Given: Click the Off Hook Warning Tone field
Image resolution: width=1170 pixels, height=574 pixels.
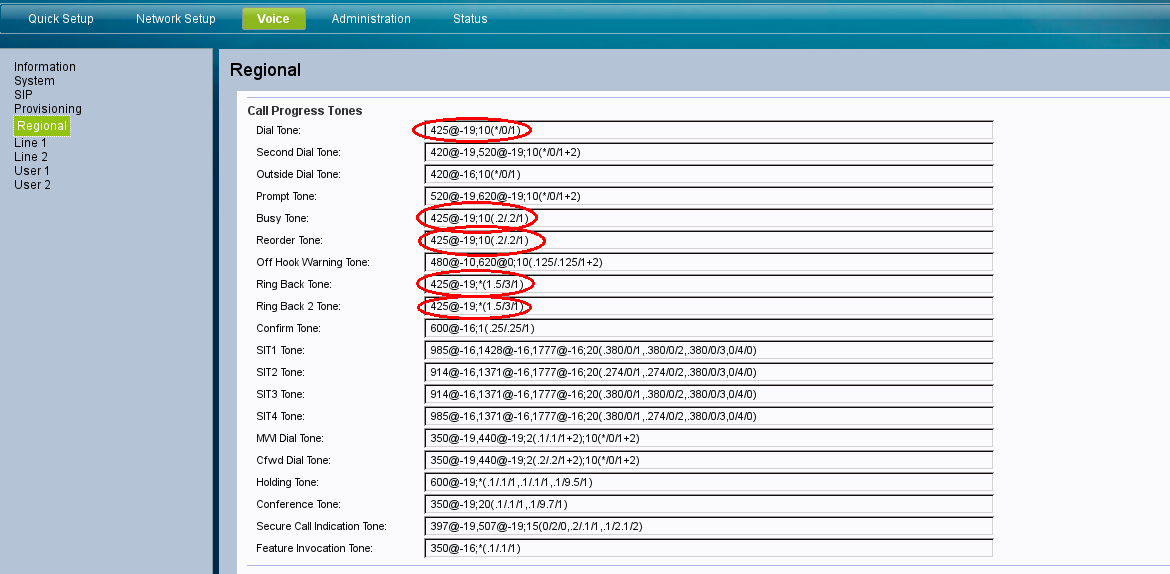Looking at the screenshot, I should click(708, 263).
